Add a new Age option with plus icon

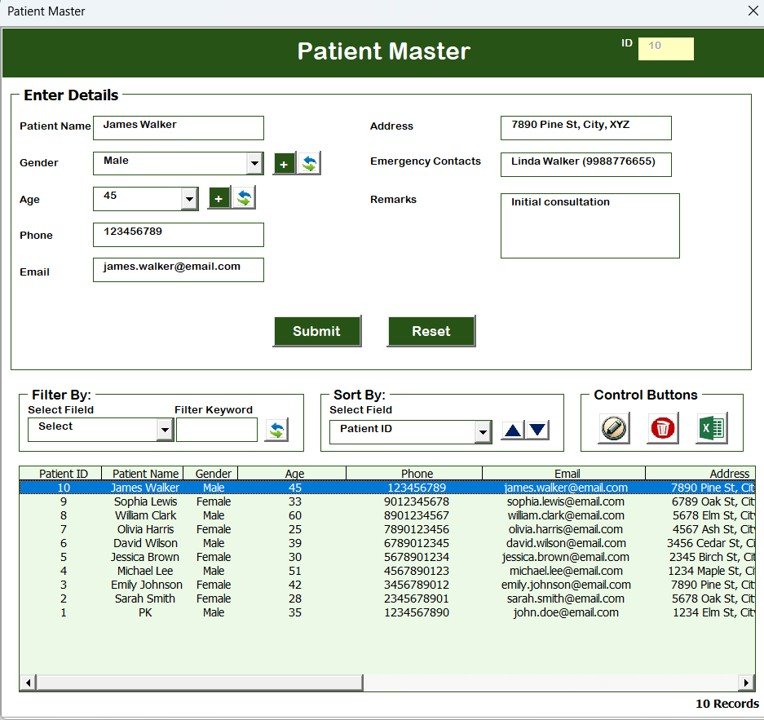[x=219, y=198]
